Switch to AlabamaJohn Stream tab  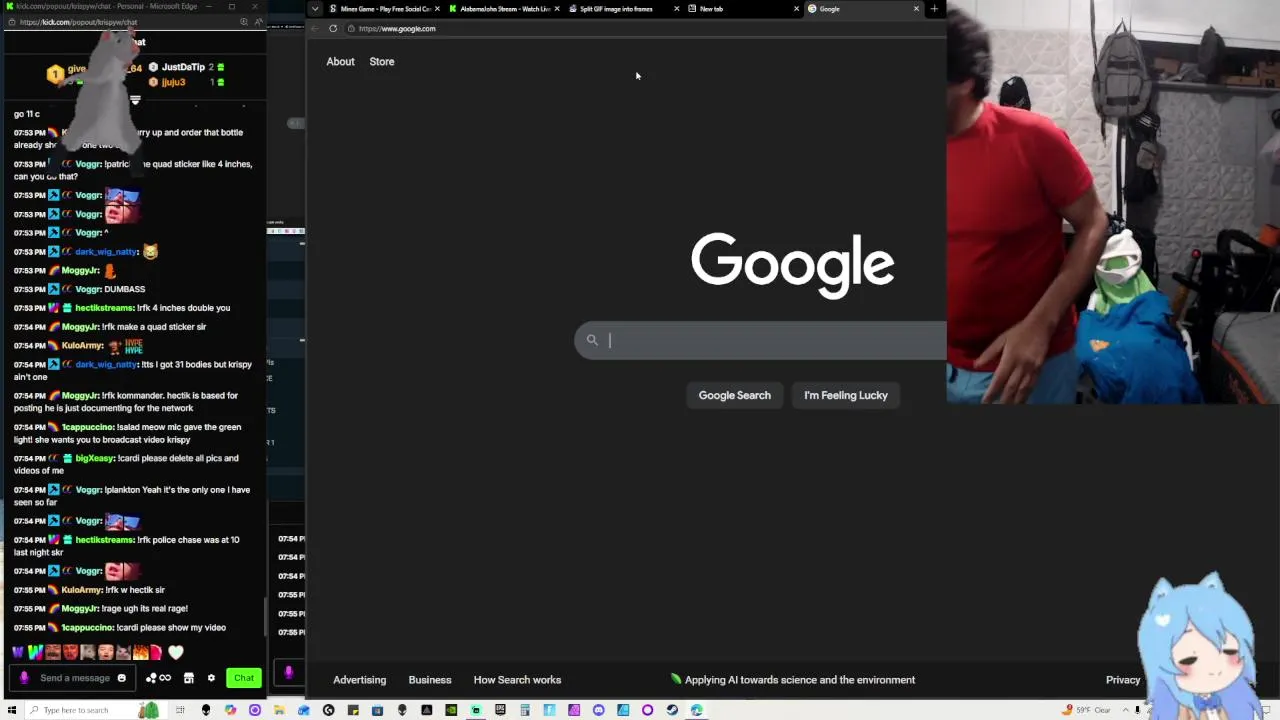[505, 9]
